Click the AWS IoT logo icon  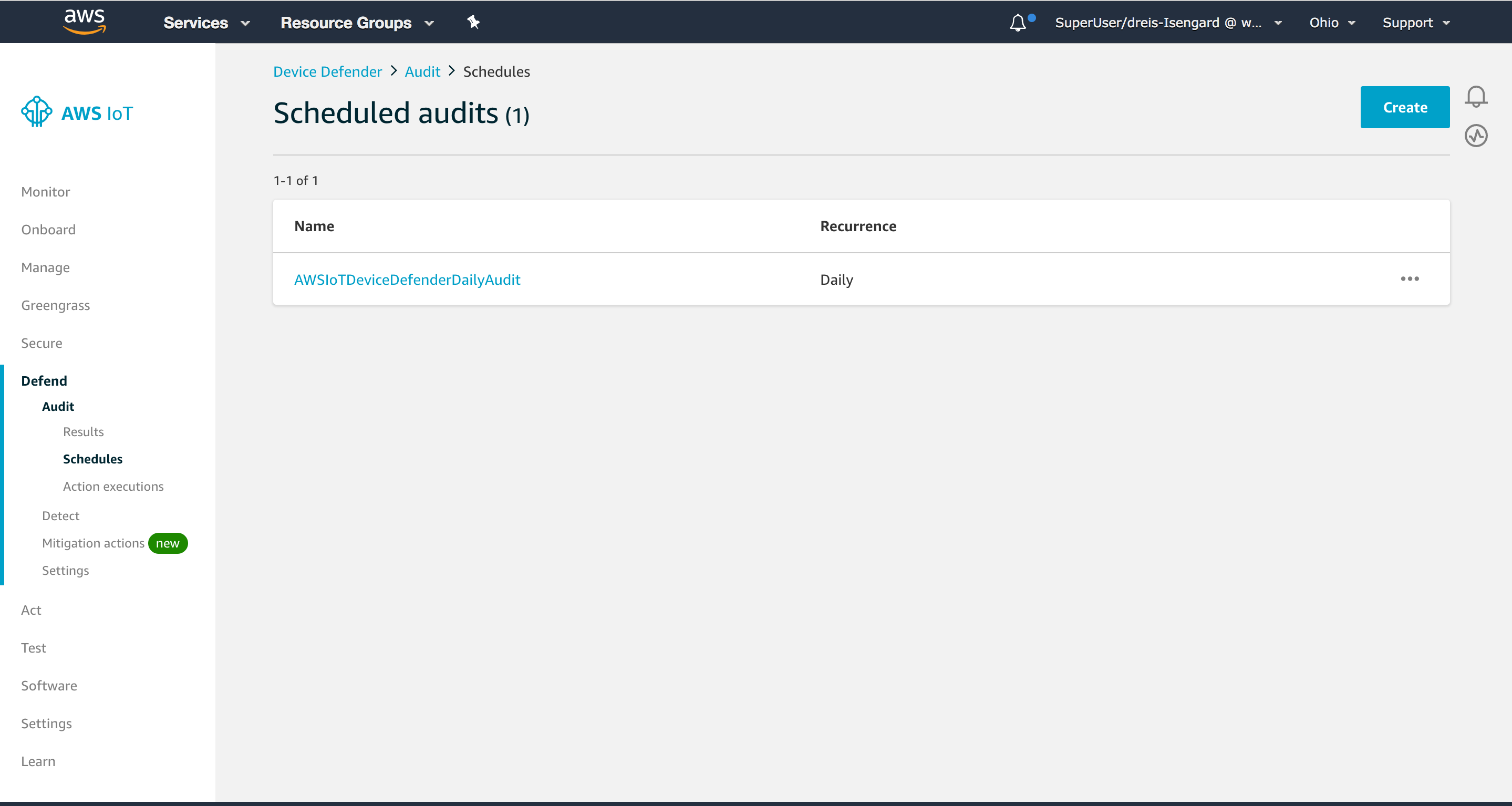click(x=36, y=111)
